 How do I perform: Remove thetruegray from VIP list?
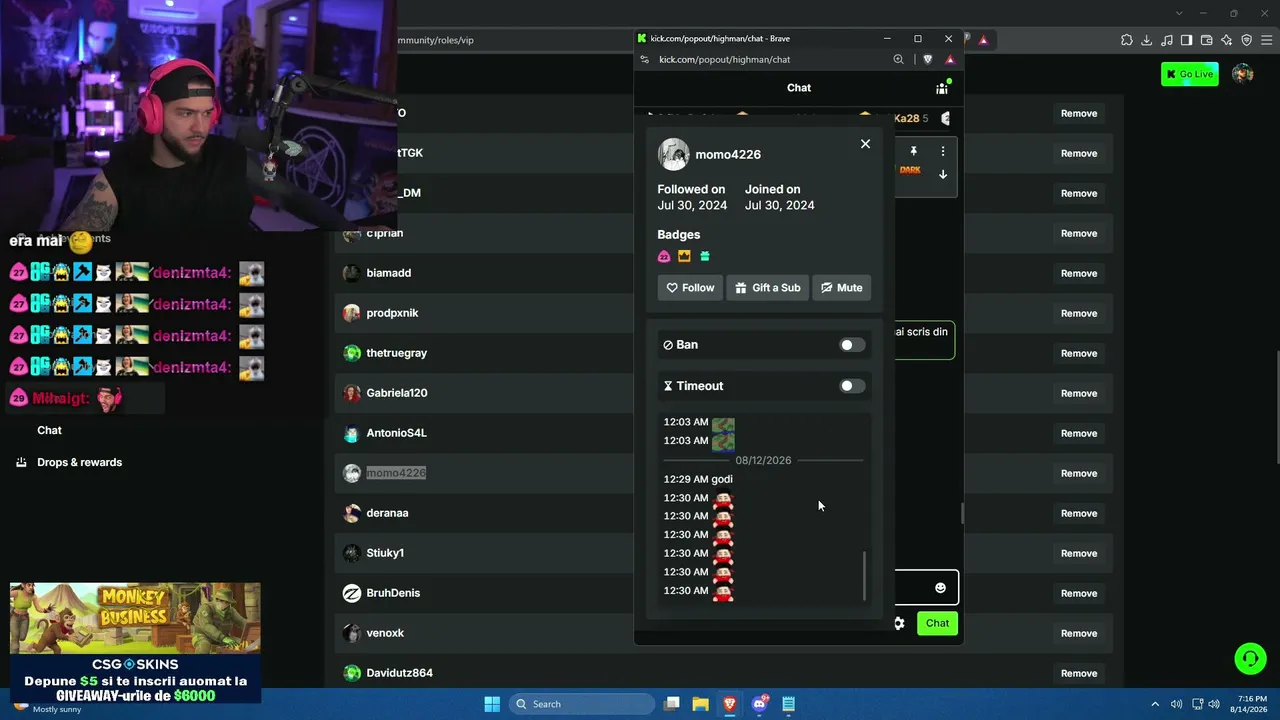click(1079, 353)
